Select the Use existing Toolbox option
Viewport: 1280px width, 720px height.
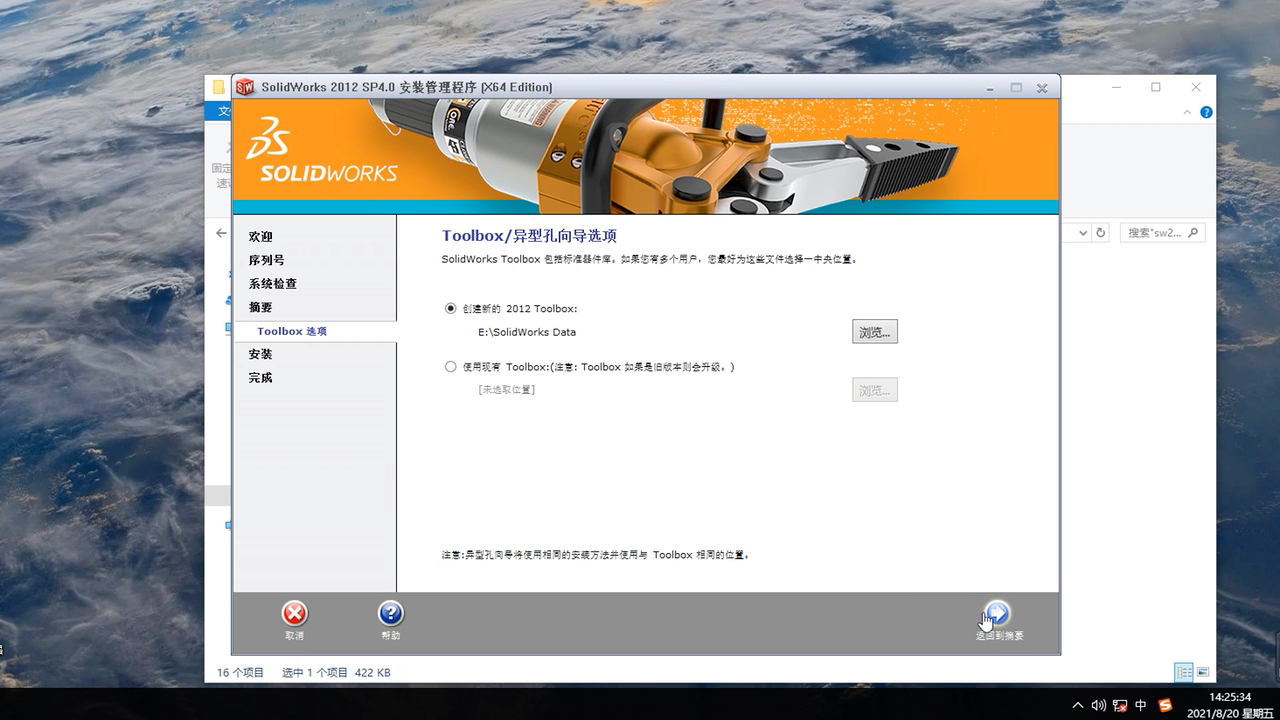coord(451,367)
